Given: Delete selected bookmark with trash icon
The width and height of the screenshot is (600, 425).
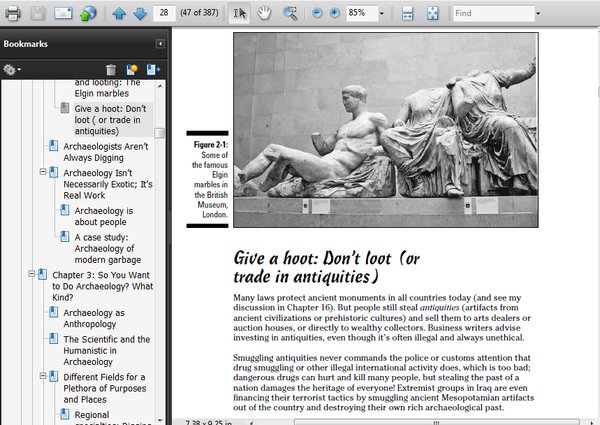Looking at the screenshot, I should tap(111, 69).
